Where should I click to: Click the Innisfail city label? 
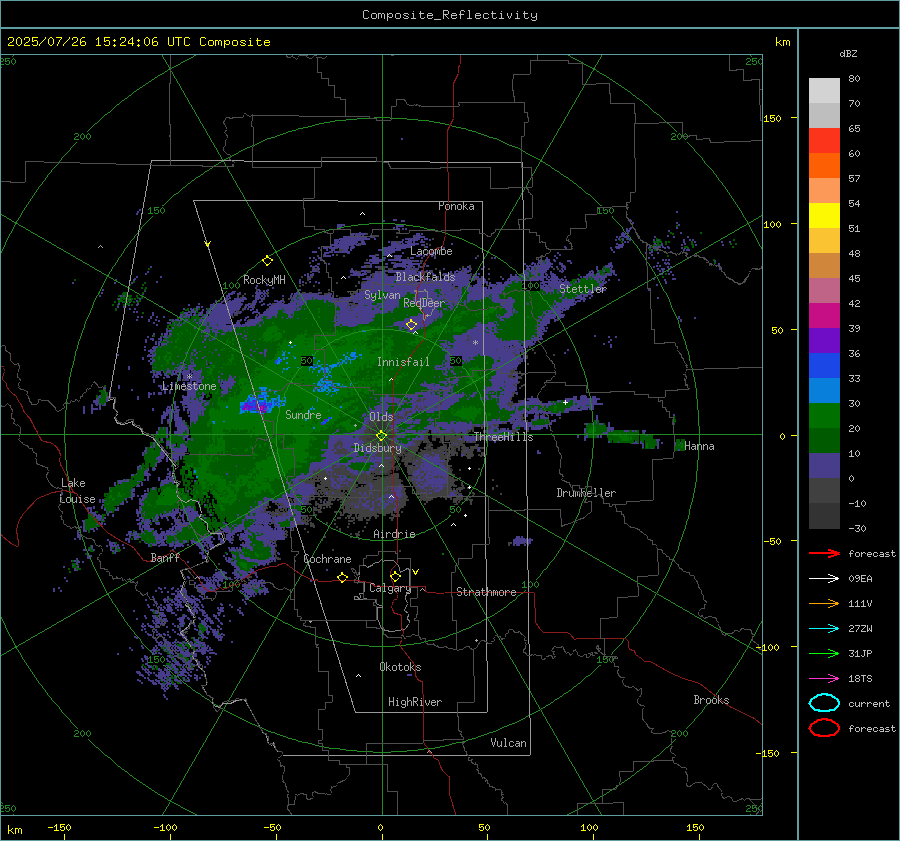[x=403, y=362]
